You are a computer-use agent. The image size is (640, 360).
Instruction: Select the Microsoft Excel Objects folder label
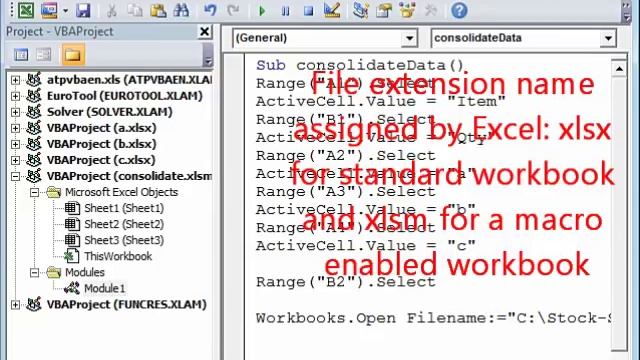click(x=121, y=192)
